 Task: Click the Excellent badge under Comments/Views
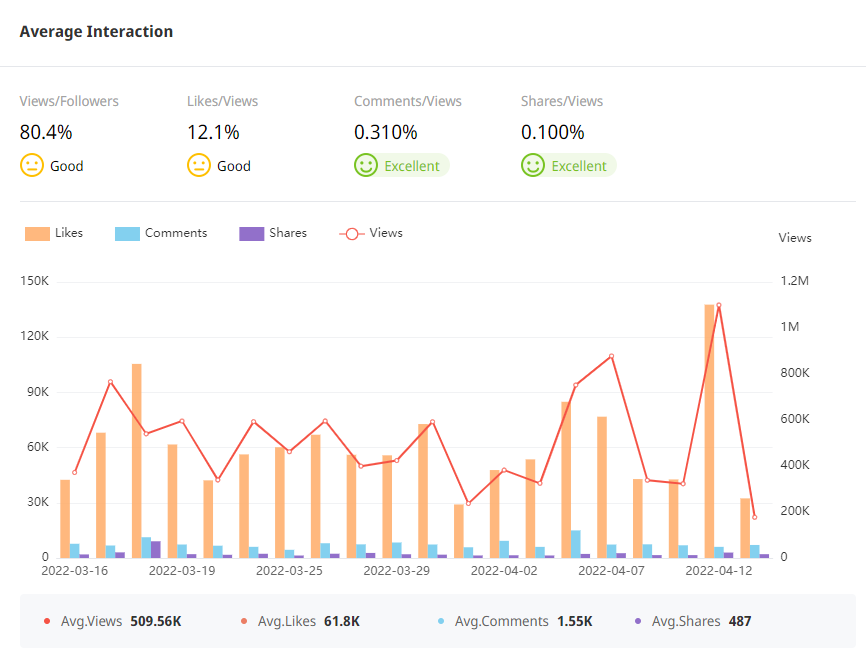point(412,166)
